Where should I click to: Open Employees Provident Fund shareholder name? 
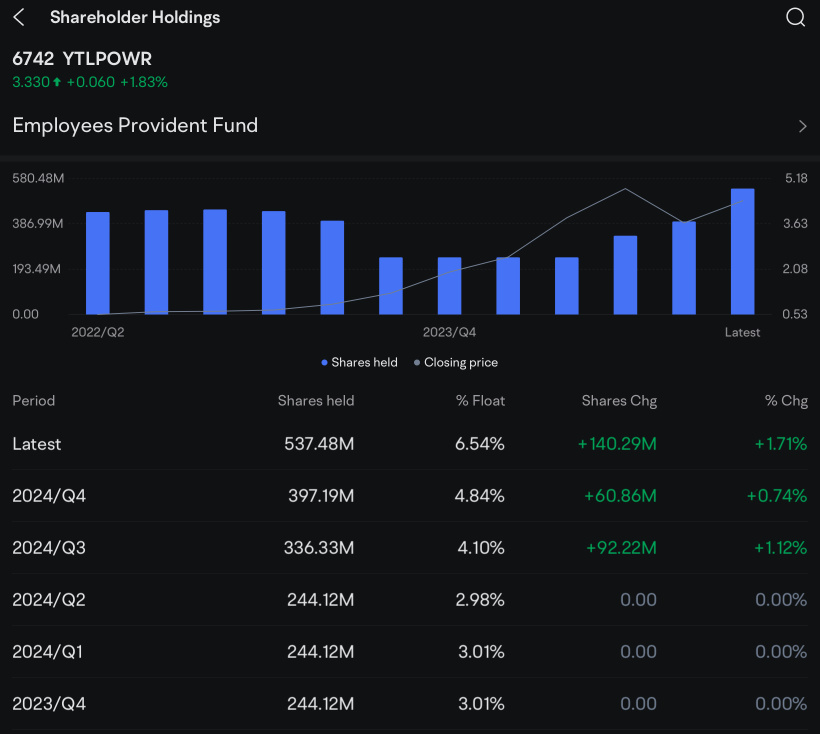point(135,125)
